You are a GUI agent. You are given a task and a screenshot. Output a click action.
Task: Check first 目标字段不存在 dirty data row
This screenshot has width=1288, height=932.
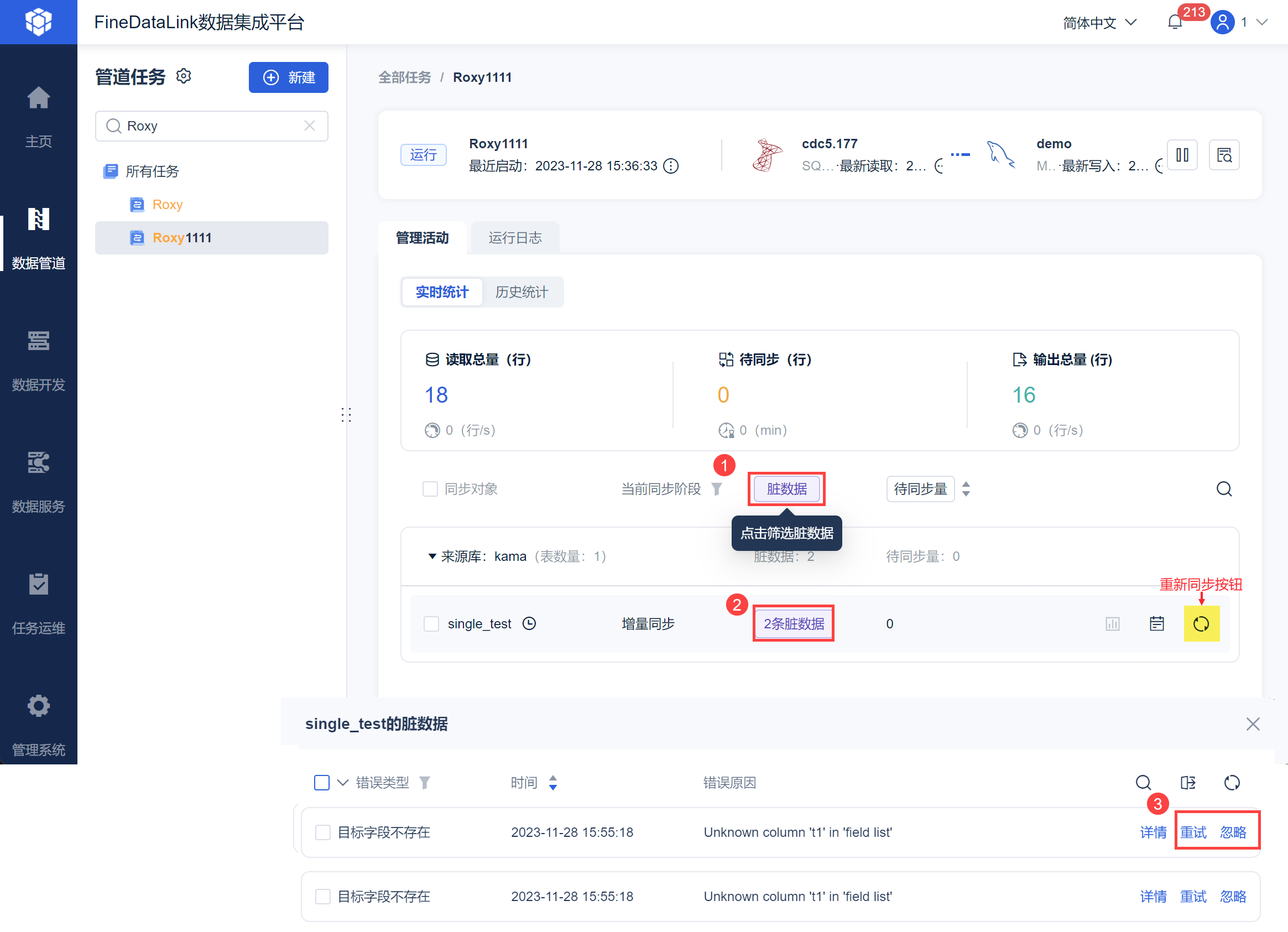322,832
